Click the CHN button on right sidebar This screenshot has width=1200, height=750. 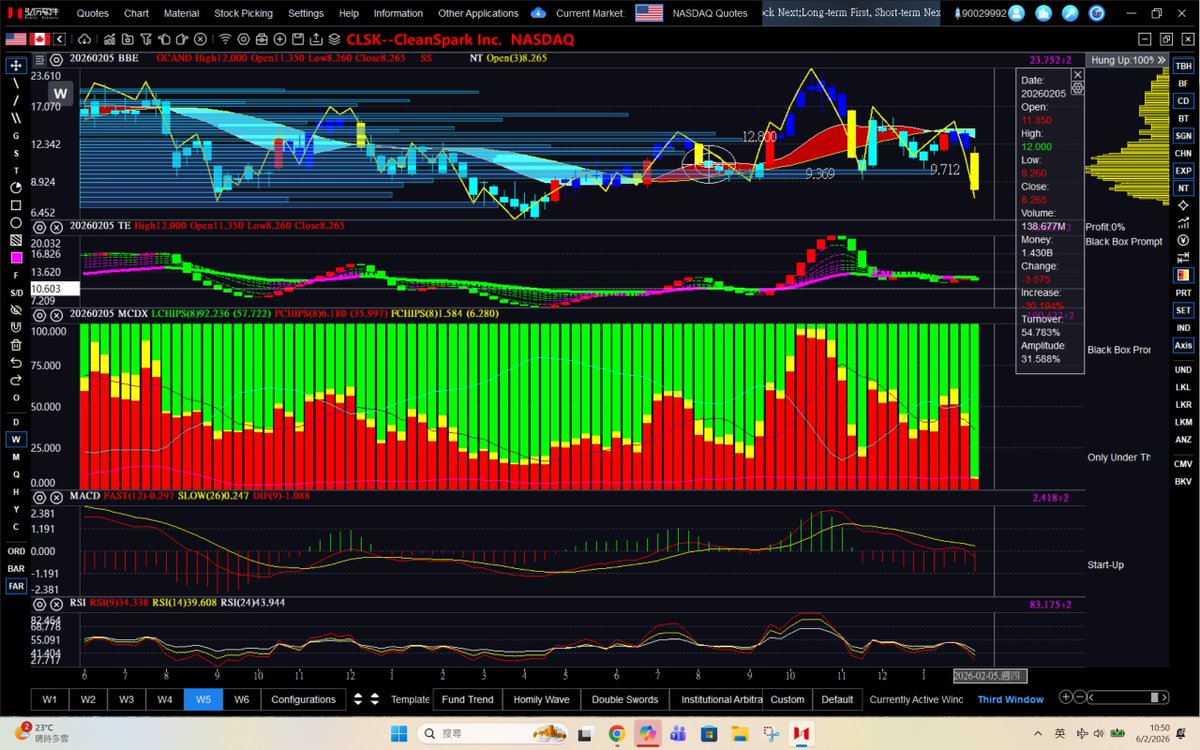click(1183, 153)
